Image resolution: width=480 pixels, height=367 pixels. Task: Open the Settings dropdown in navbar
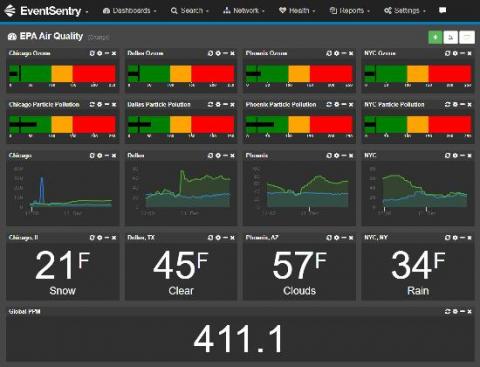point(405,11)
